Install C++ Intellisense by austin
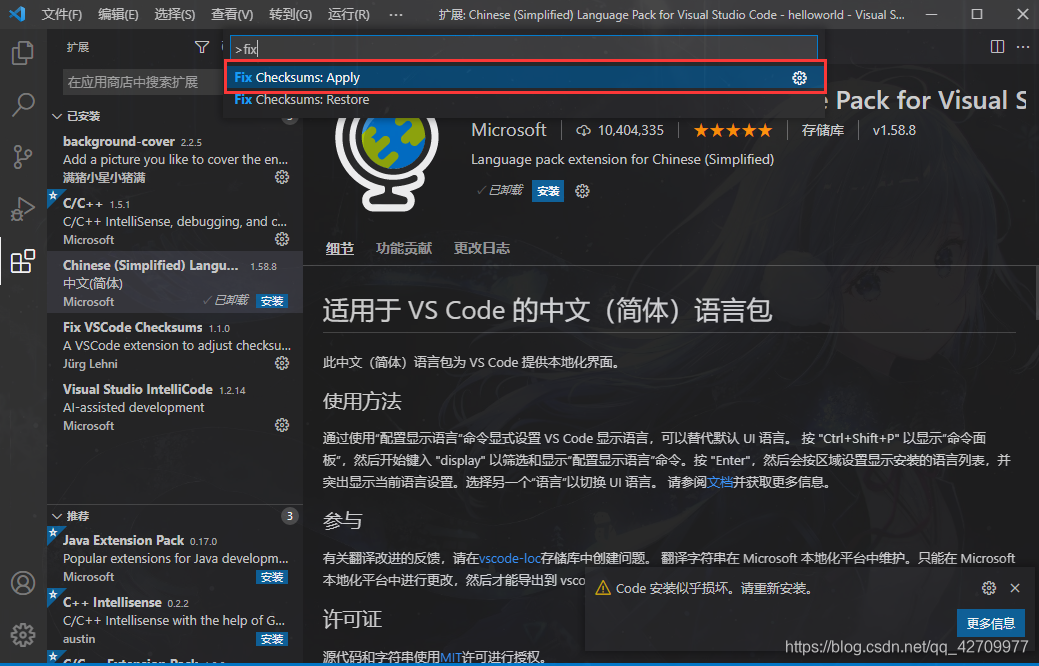Screen dimensions: 1039x666 (272, 639)
